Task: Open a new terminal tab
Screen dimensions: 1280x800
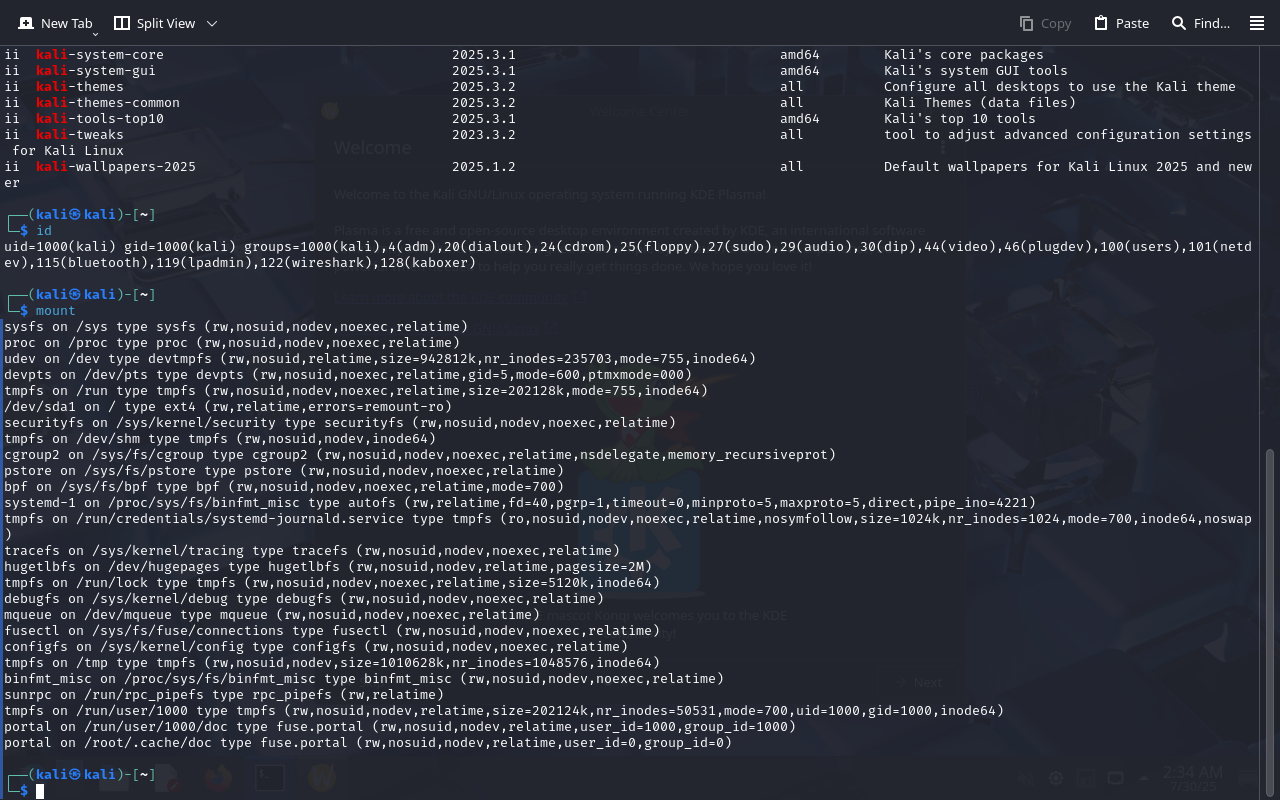Action: coord(54,23)
